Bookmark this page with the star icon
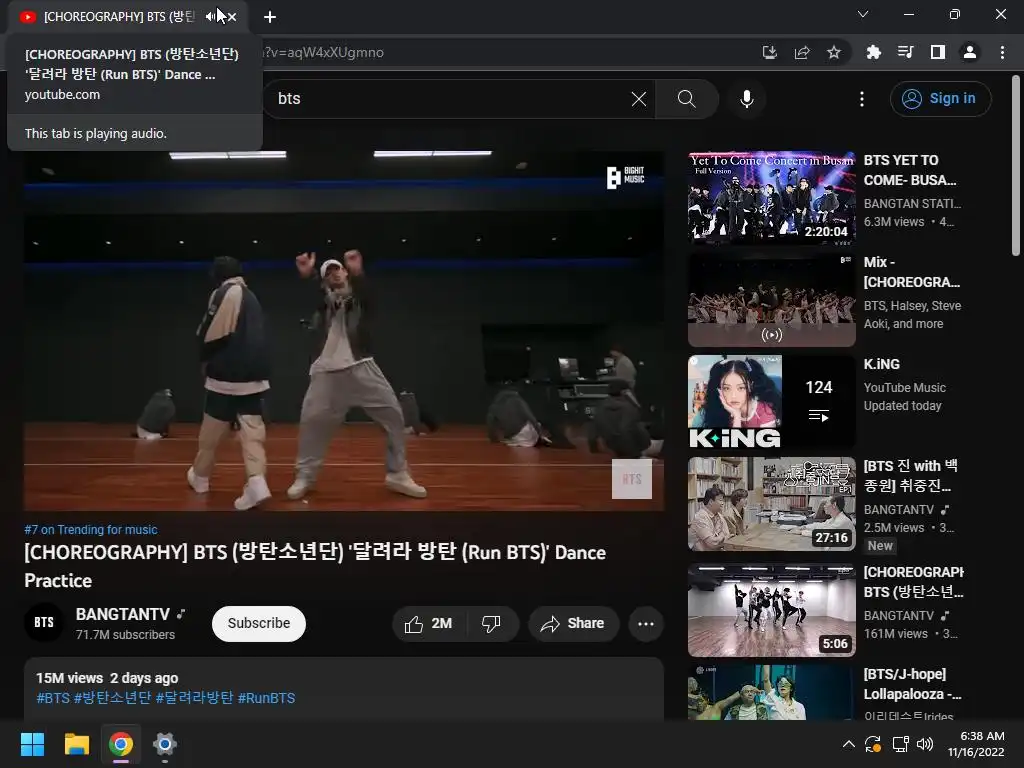Image resolution: width=1024 pixels, height=768 pixels. pyautogui.click(x=834, y=52)
